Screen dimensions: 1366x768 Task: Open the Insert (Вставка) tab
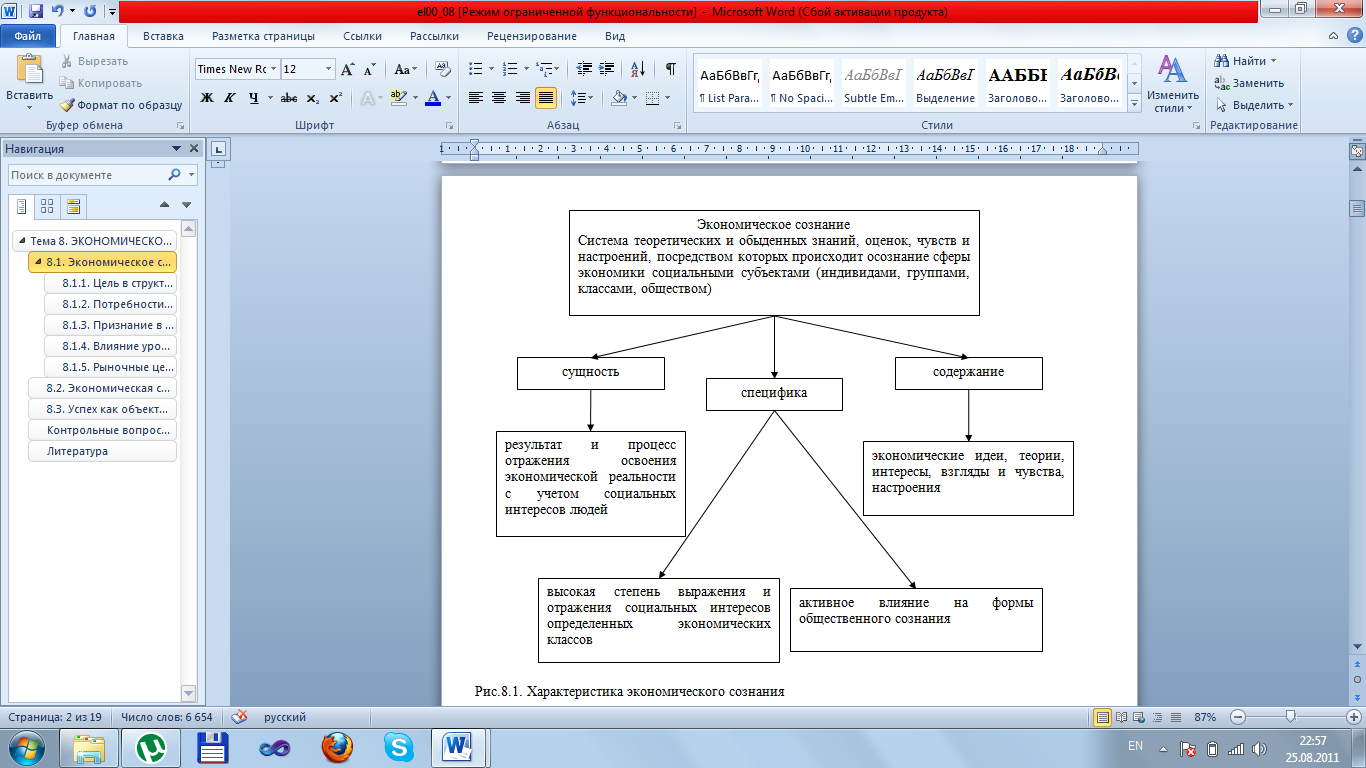point(163,36)
